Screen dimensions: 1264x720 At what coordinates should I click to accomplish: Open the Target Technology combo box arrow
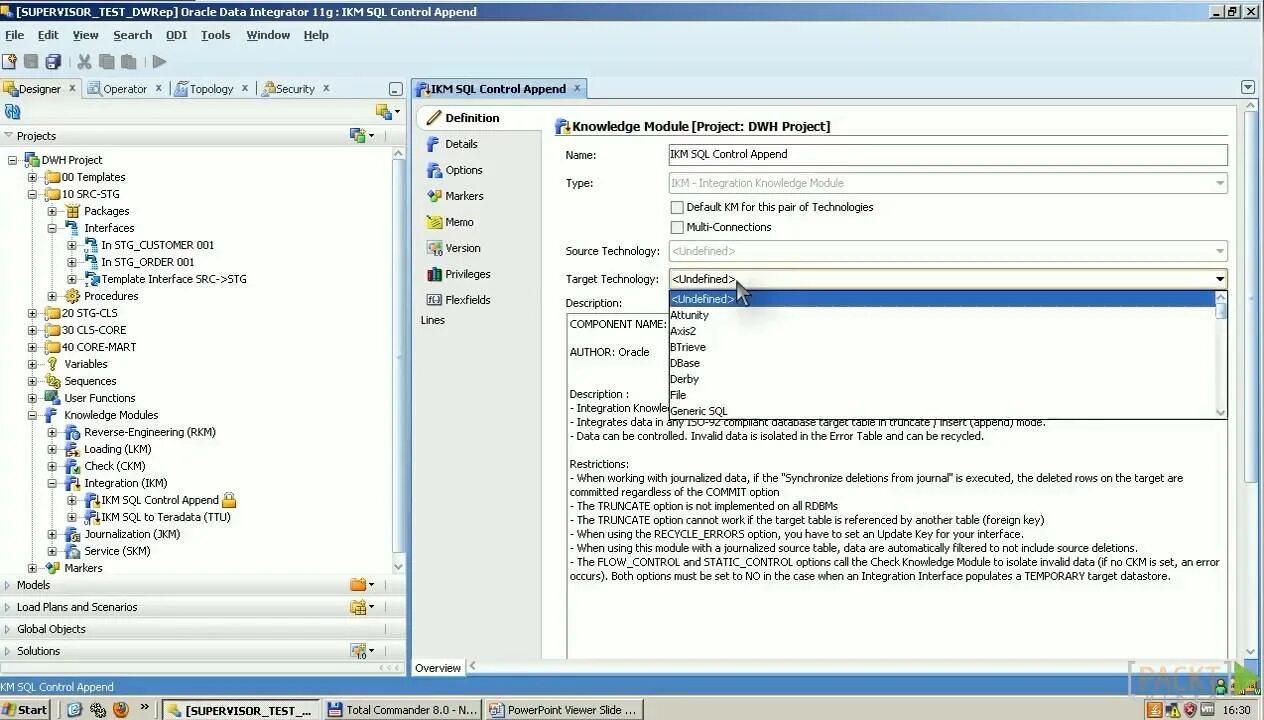[x=1220, y=279]
